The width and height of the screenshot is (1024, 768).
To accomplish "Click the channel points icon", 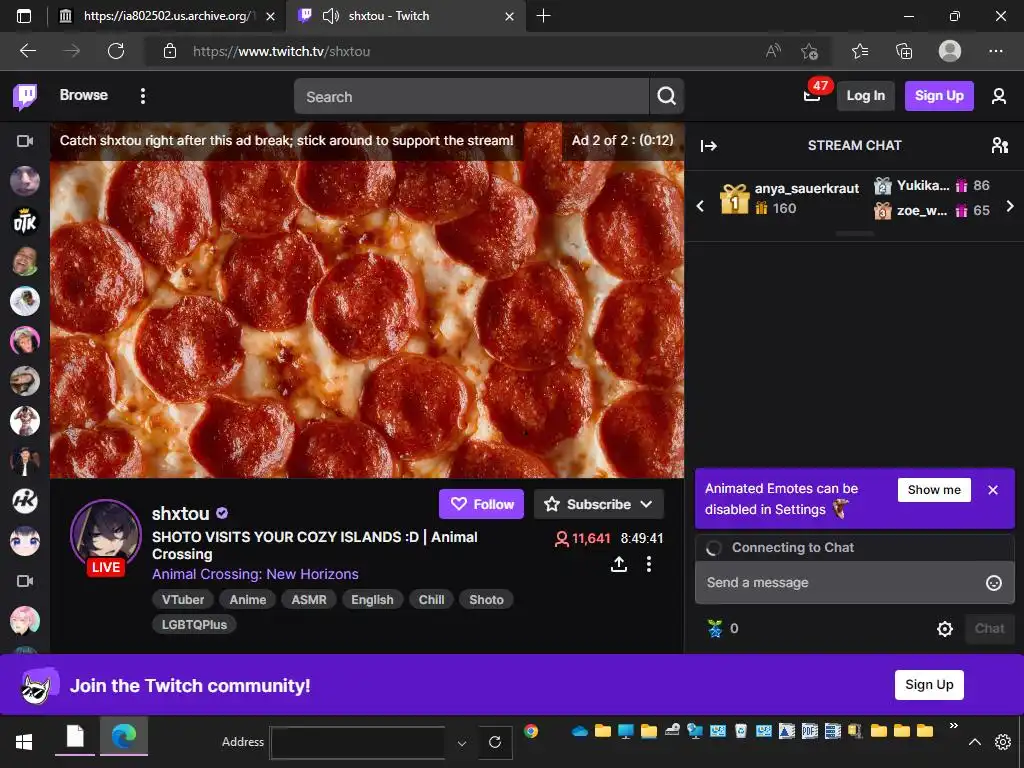I will (x=715, y=628).
